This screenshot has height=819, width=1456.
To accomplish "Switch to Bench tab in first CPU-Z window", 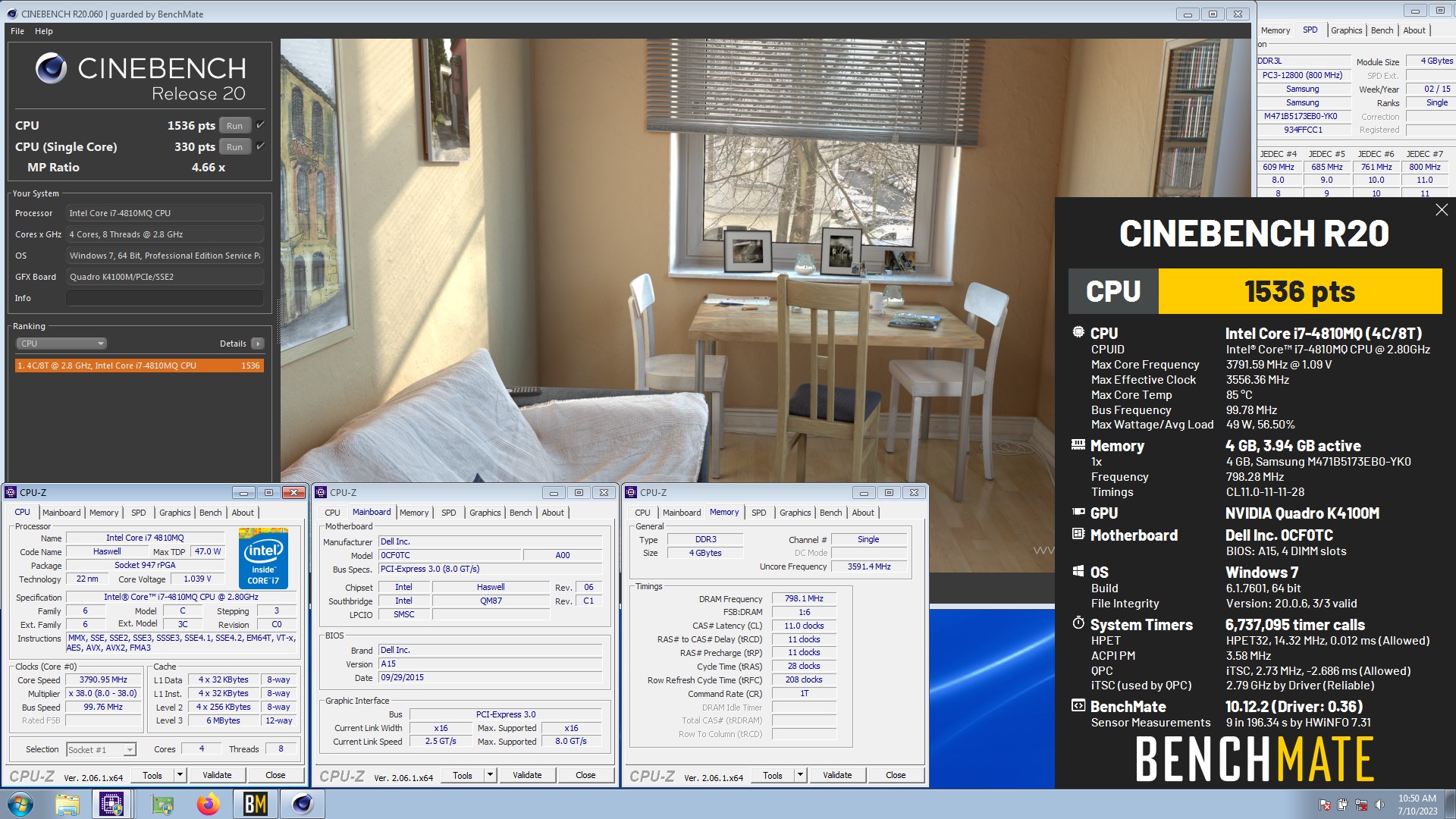I will (210, 513).
